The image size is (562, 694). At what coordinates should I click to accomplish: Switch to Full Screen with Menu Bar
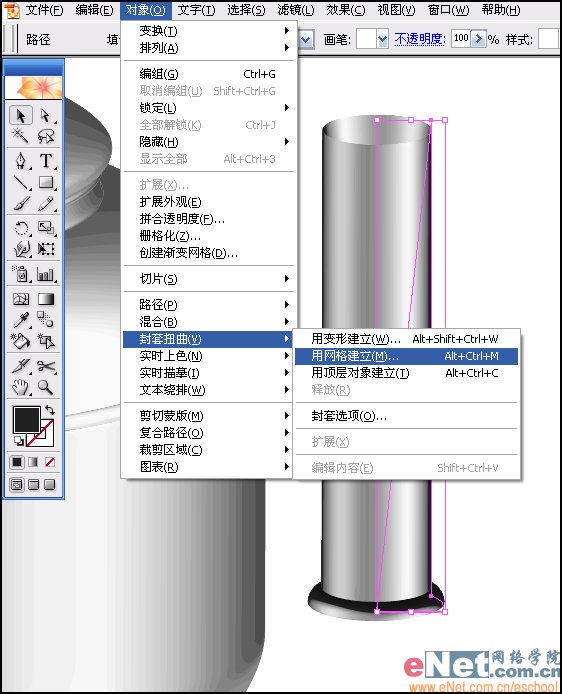[x=34, y=485]
